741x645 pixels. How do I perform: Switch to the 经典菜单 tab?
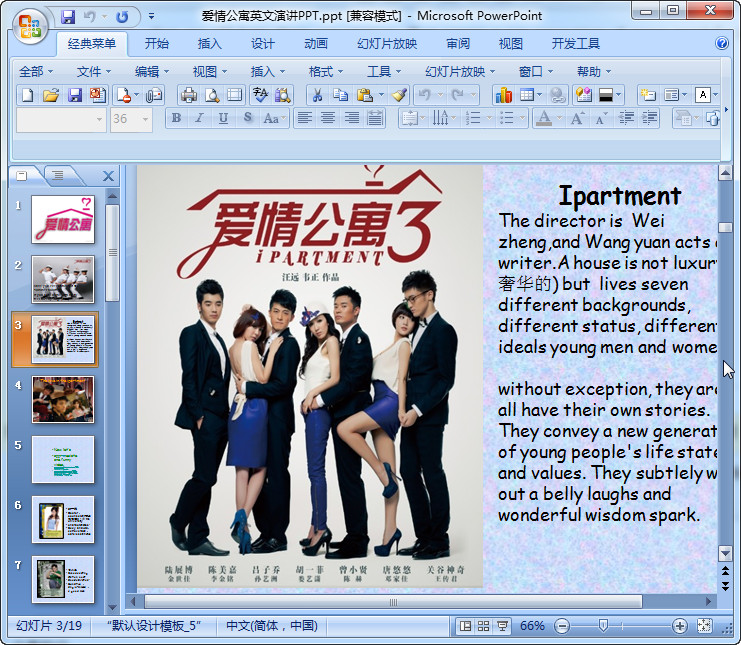pyautogui.click(x=92, y=44)
